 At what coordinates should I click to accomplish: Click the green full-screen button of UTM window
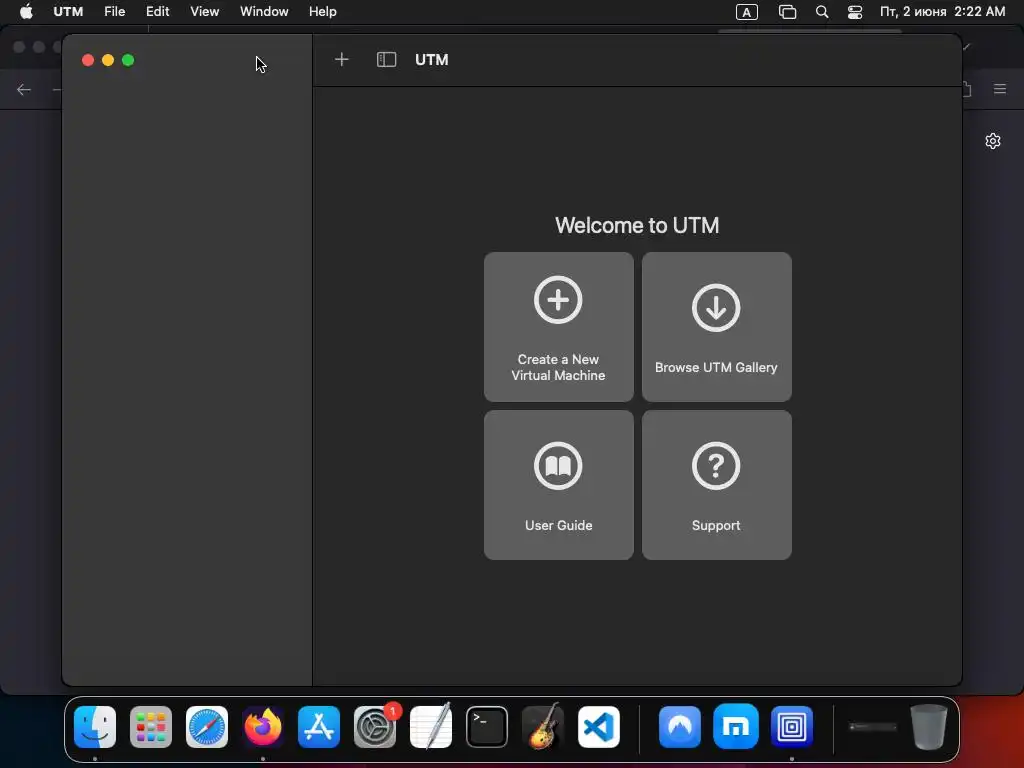128,60
